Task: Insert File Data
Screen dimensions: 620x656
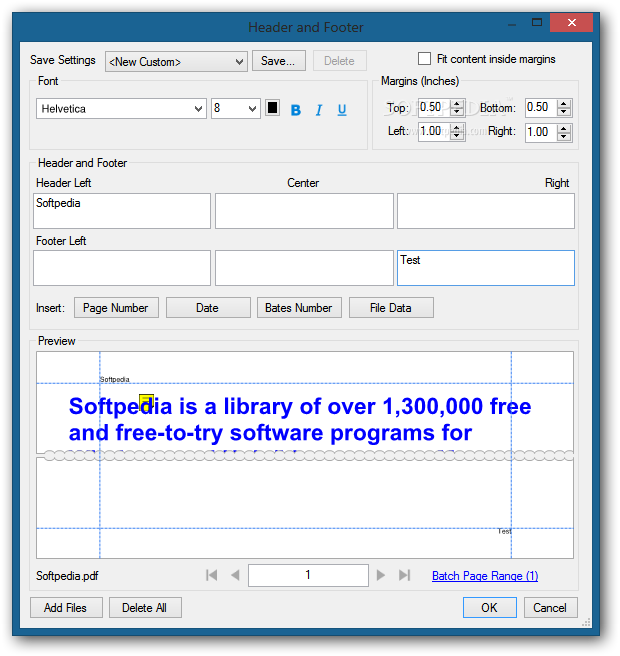Action: point(391,308)
